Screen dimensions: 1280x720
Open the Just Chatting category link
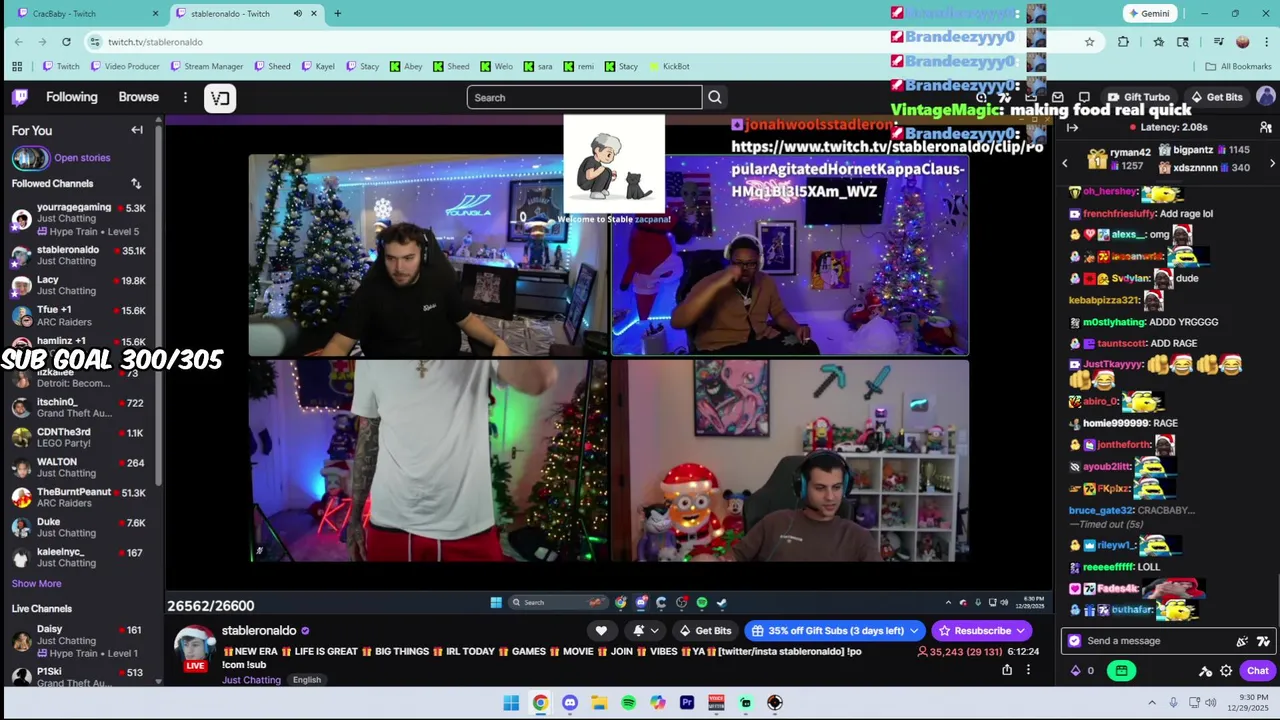251,680
